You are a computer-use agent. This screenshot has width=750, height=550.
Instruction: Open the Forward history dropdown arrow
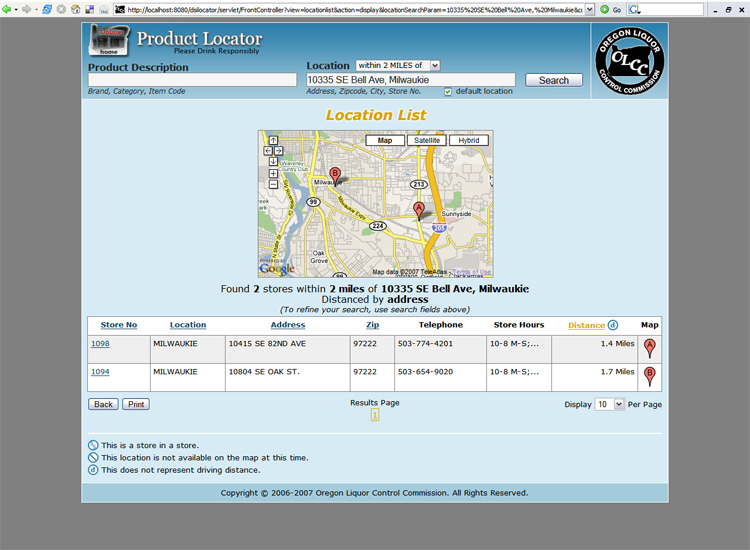coord(36,9)
